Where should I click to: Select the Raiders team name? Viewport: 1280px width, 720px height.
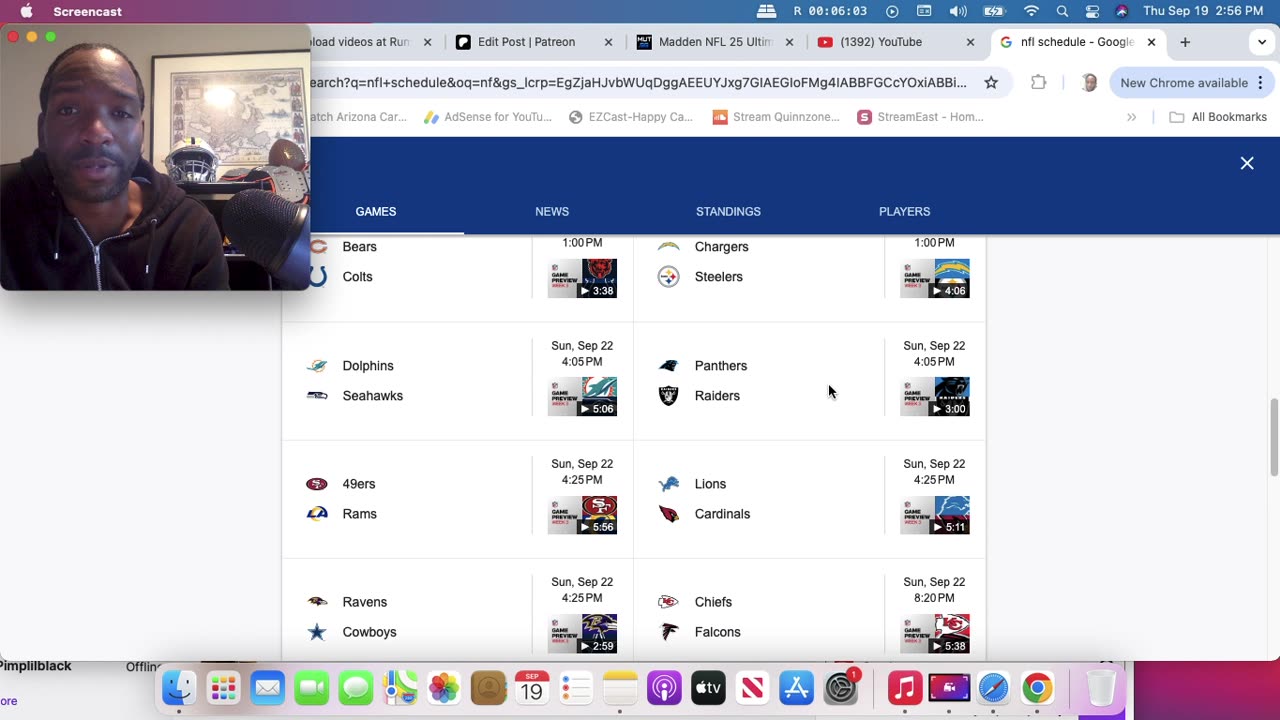pos(717,396)
